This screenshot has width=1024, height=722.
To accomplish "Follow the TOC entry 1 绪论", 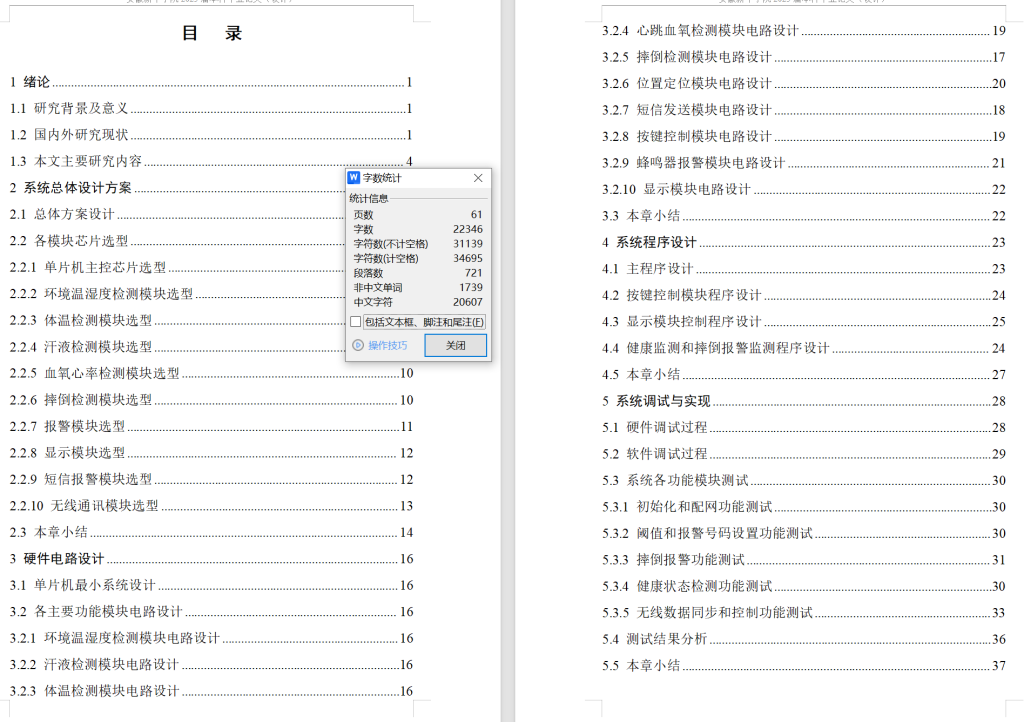I will [x=37, y=81].
